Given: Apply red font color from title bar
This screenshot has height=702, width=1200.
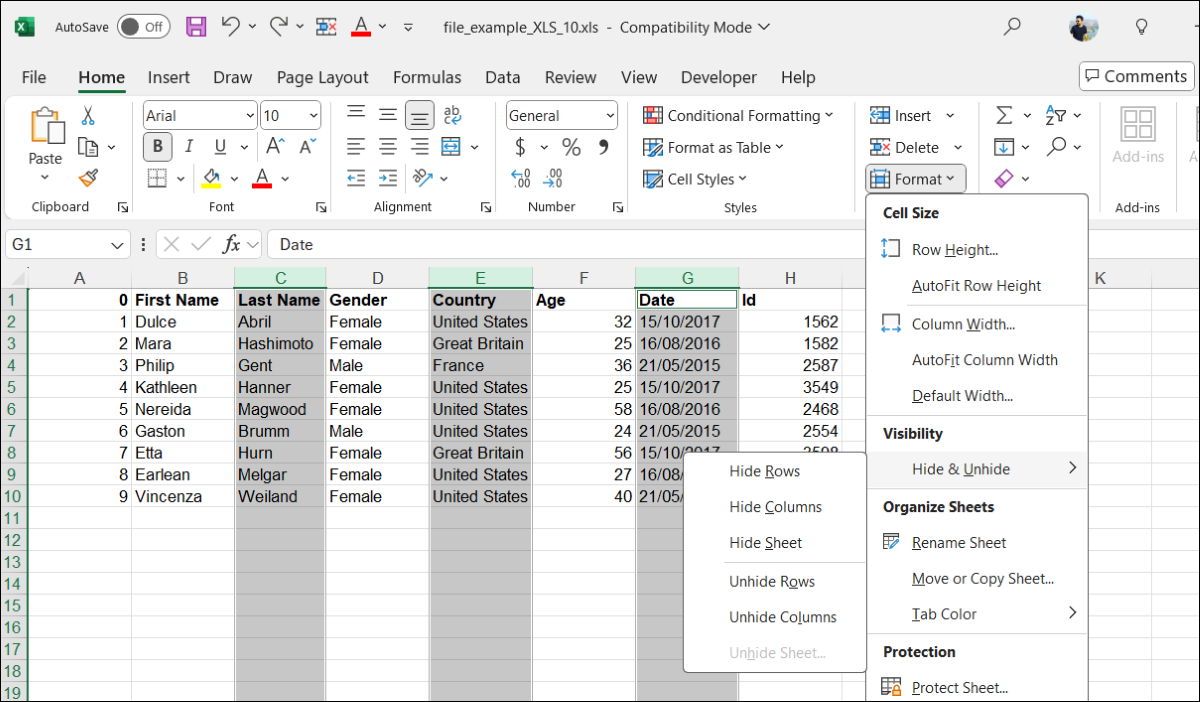Looking at the screenshot, I should pyautogui.click(x=361, y=27).
